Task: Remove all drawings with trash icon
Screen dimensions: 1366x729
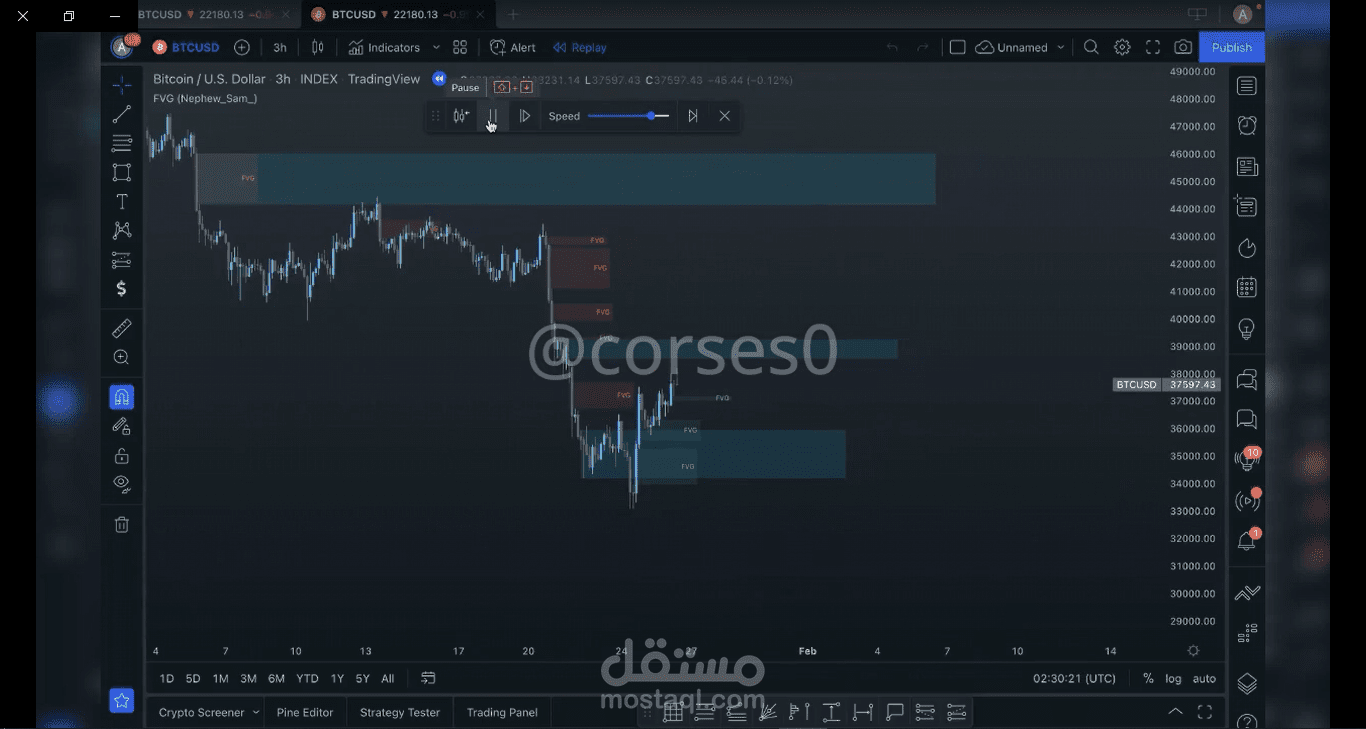Action: (x=121, y=524)
